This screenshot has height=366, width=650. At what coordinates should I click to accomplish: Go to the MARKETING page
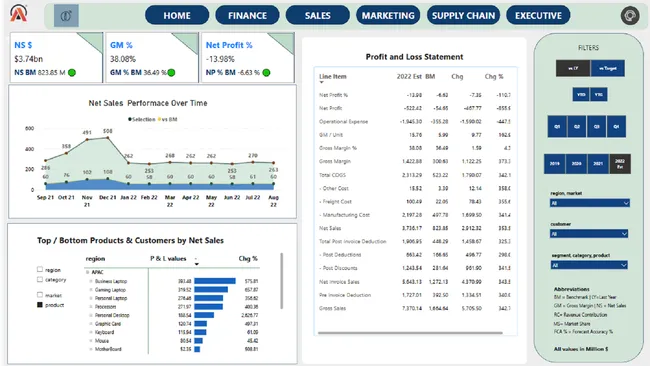pyautogui.click(x=388, y=16)
